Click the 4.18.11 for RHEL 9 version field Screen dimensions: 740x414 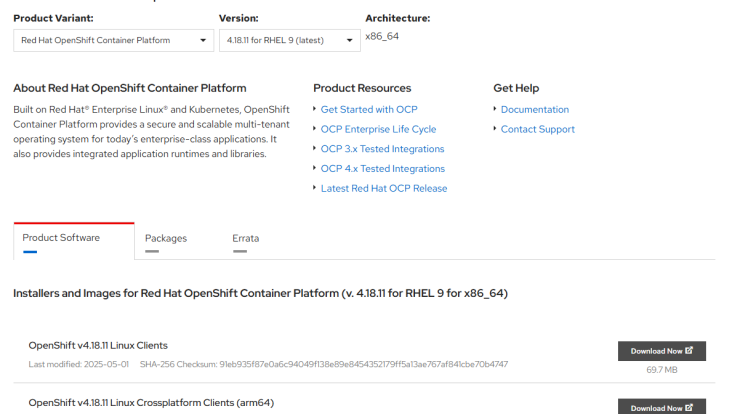click(x=289, y=41)
